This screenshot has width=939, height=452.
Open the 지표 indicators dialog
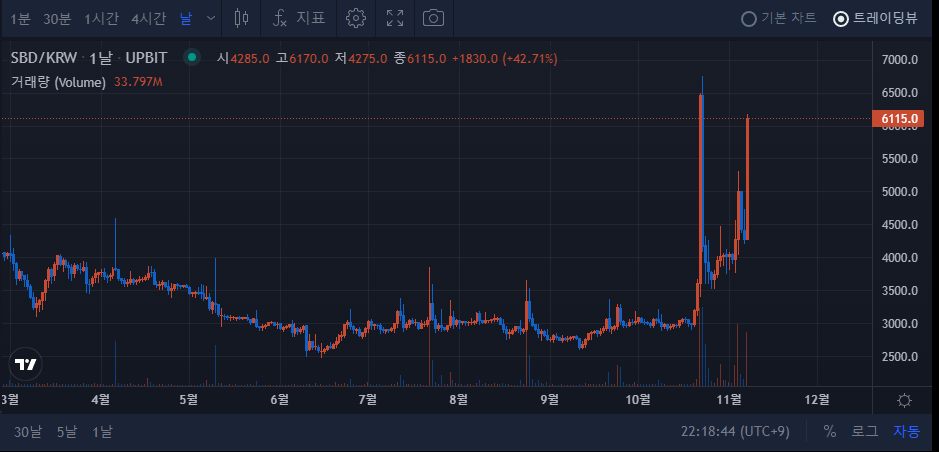(298, 18)
